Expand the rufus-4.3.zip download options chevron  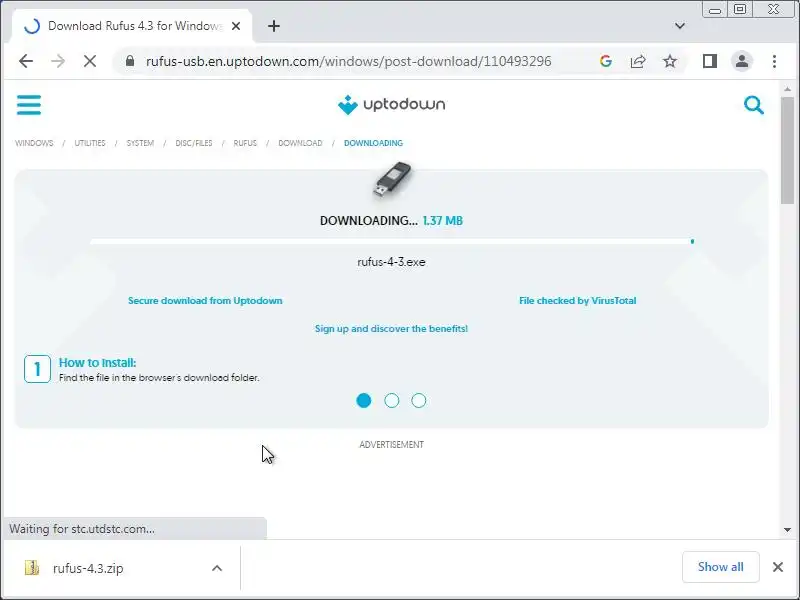coord(217,568)
